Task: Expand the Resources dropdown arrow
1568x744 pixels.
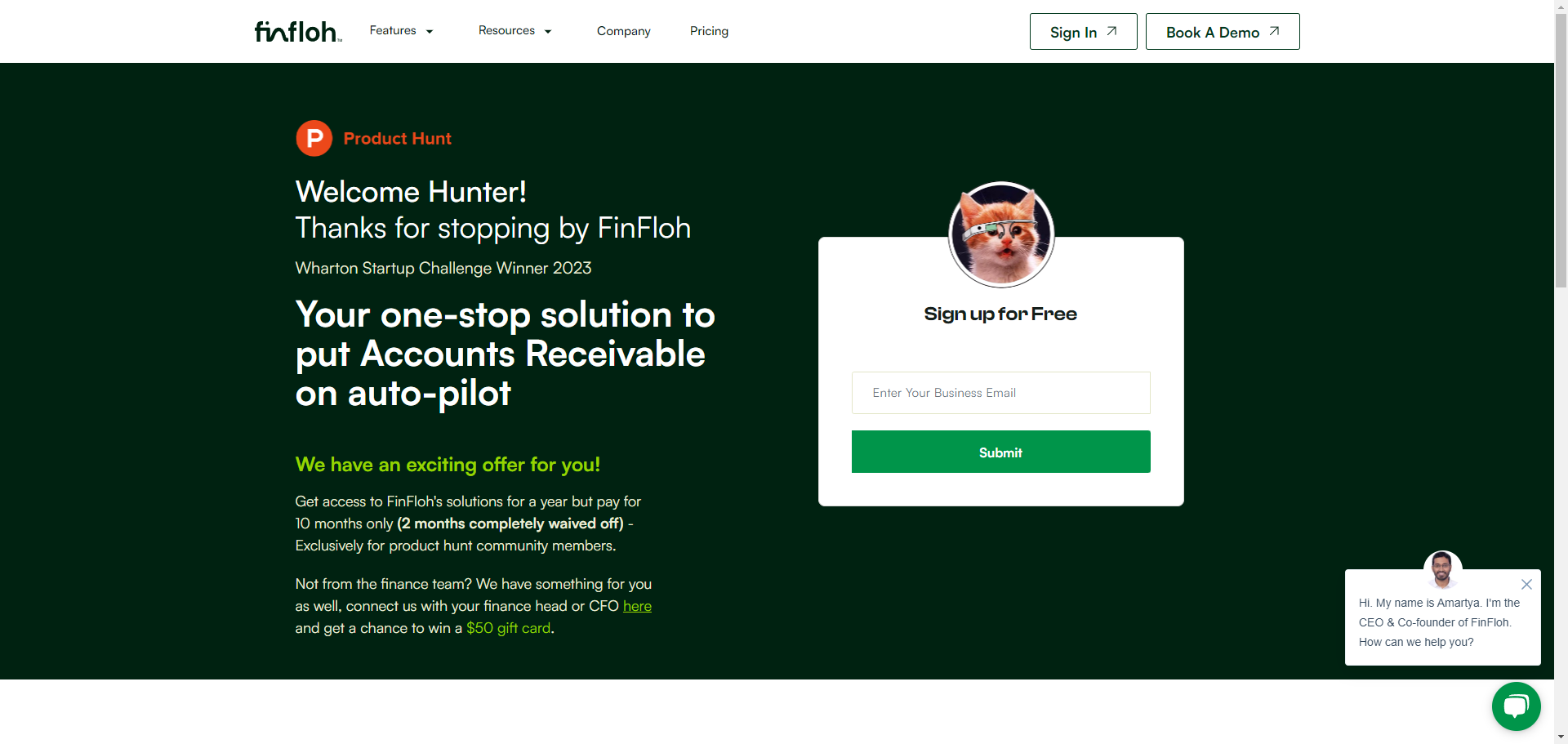Action: click(x=548, y=32)
